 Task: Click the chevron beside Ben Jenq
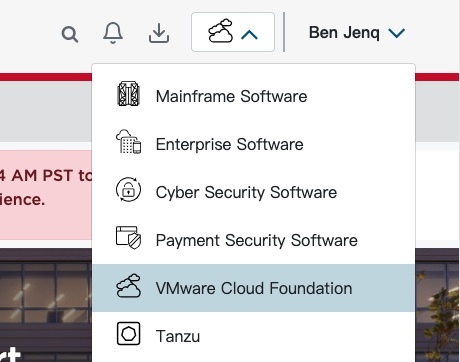397,33
